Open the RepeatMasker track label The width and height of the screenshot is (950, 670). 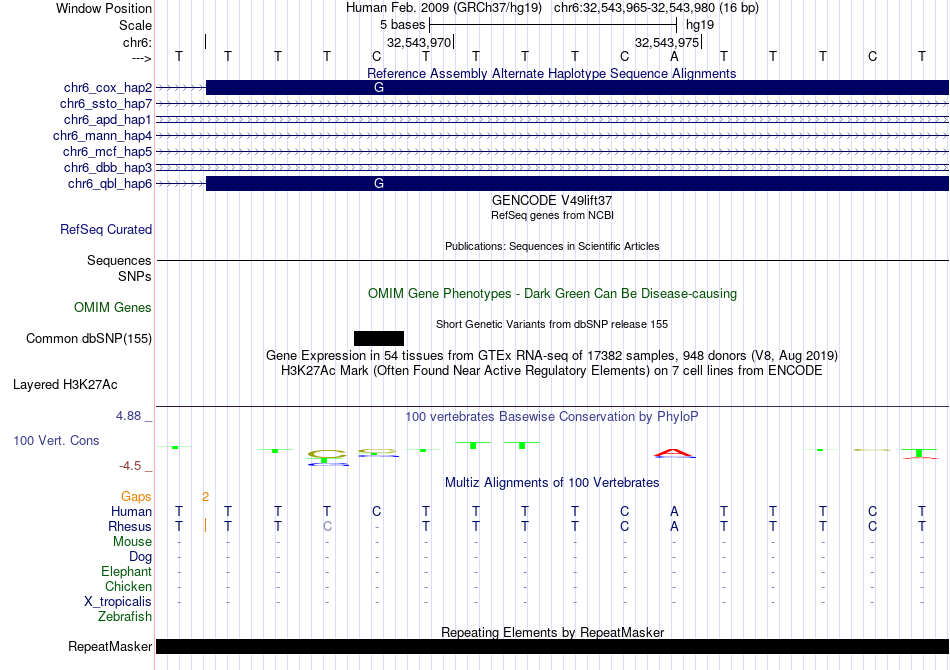(x=110, y=647)
